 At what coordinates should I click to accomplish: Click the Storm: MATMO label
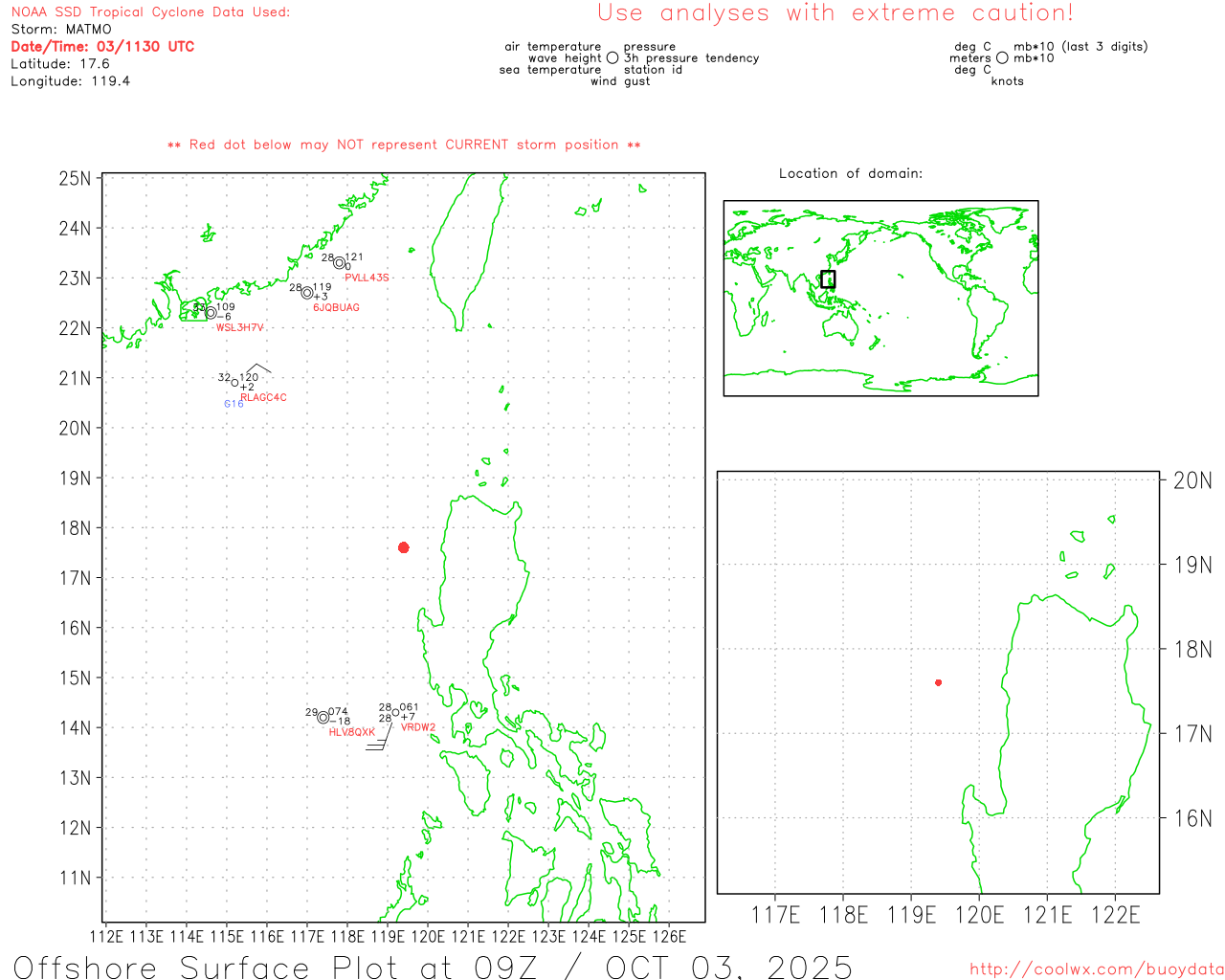(x=61, y=30)
